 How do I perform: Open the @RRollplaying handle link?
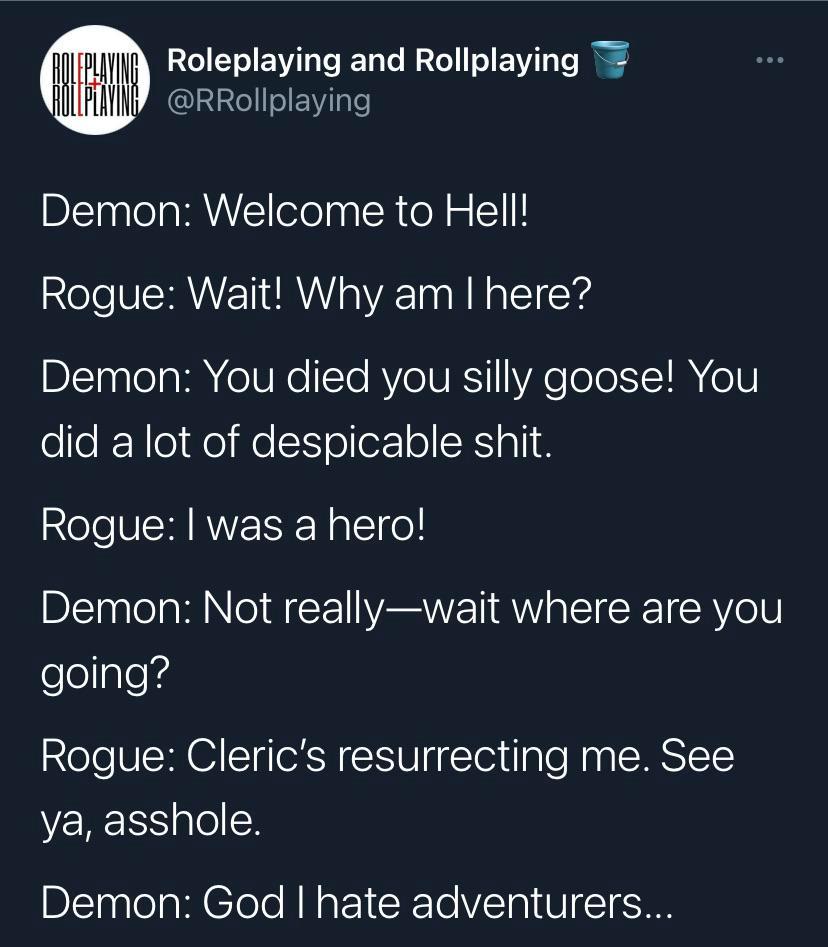267,100
